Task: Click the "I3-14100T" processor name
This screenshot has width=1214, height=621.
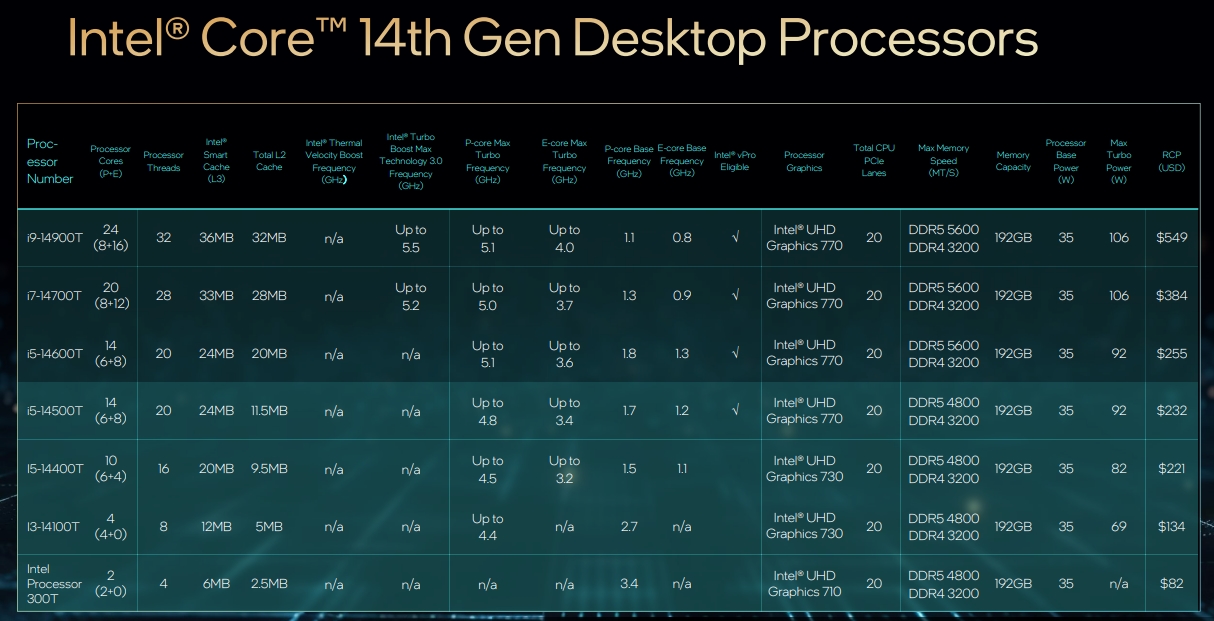Action: (54, 527)
